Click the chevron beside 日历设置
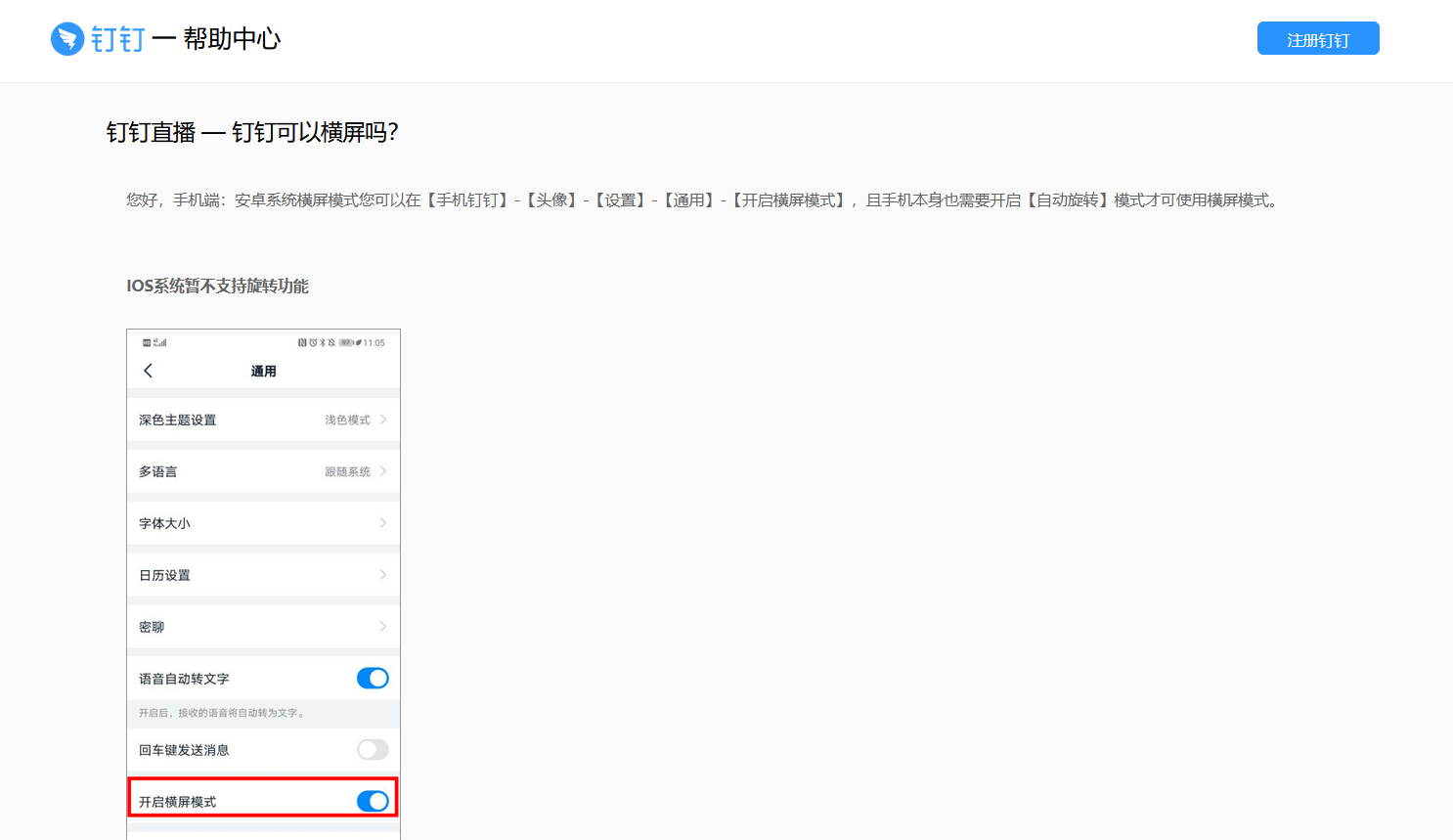The image size is (1453, 840). pyautogui.click(x=383, y=575)
